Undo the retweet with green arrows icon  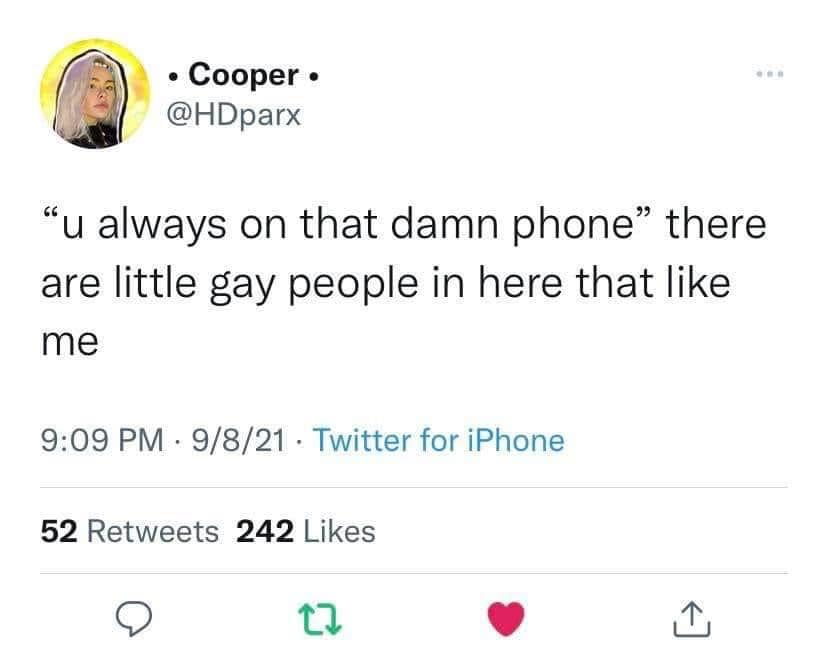(320, 620)
